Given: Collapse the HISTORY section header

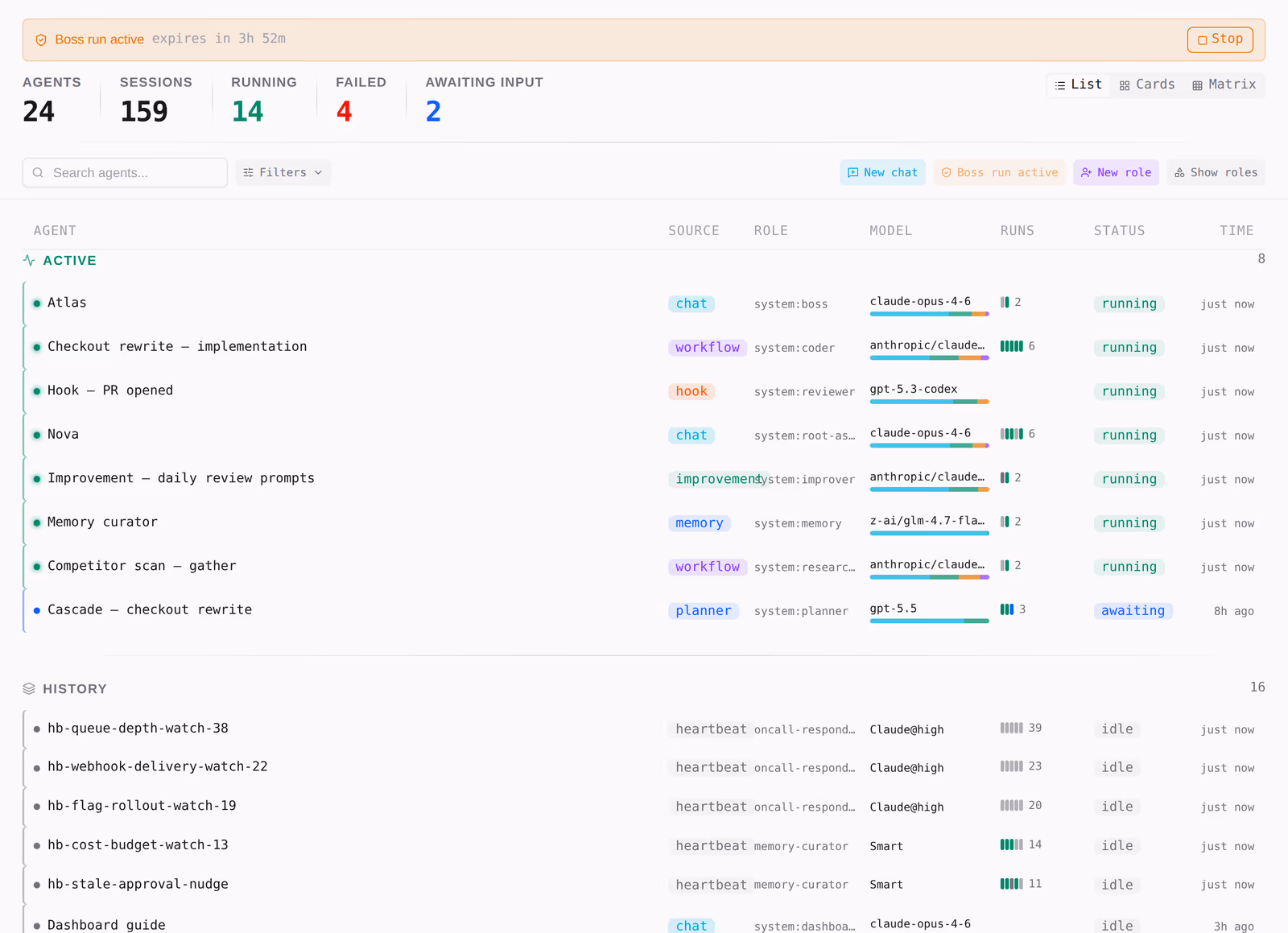Looking at the screenshot, I should (x=644, y=689).
